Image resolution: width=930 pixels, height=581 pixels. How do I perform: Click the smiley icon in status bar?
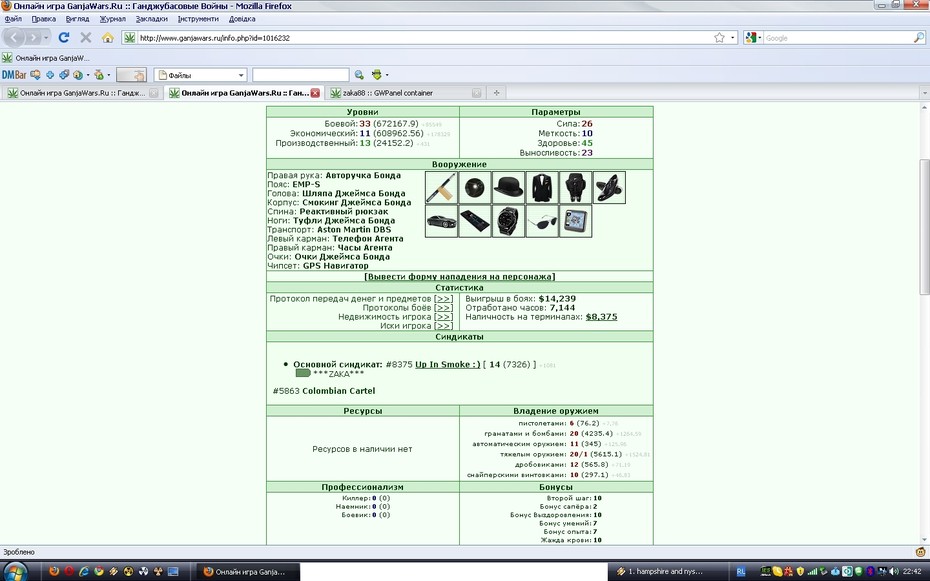click(921, 552)
